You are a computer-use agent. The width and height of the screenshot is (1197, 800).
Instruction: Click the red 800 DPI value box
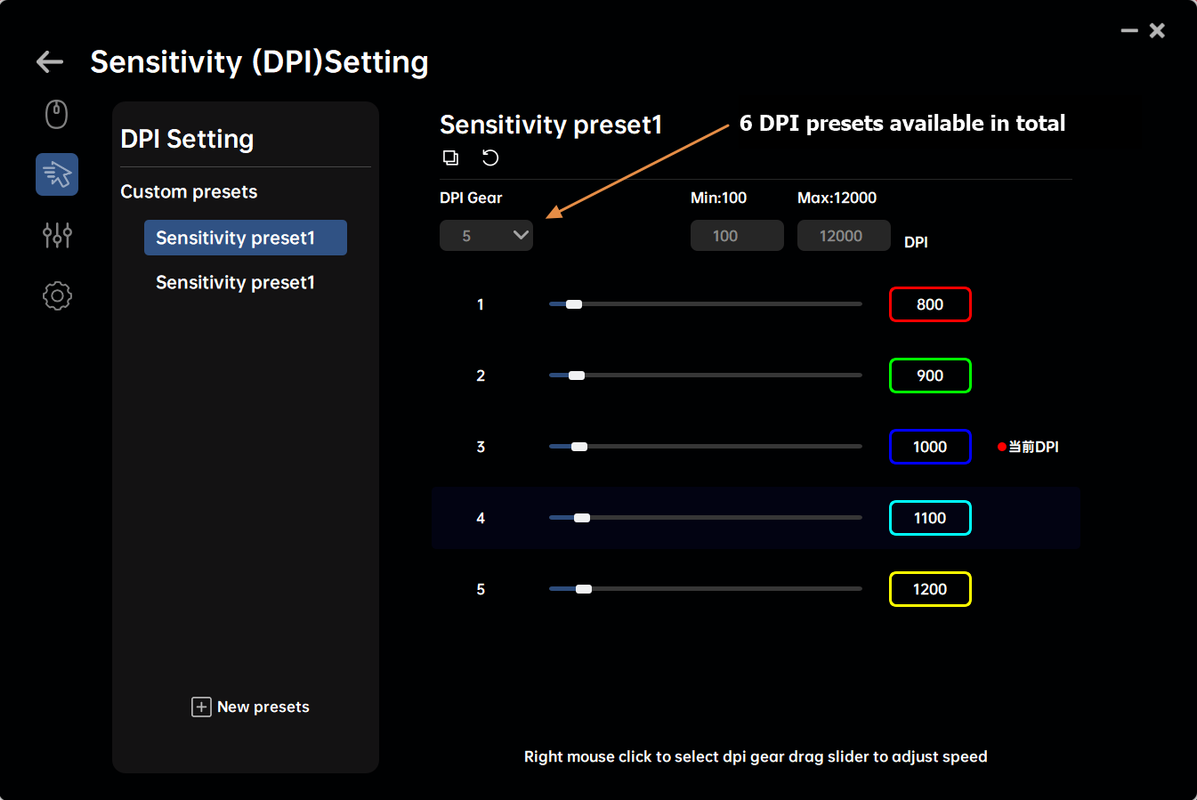[930, 305]
